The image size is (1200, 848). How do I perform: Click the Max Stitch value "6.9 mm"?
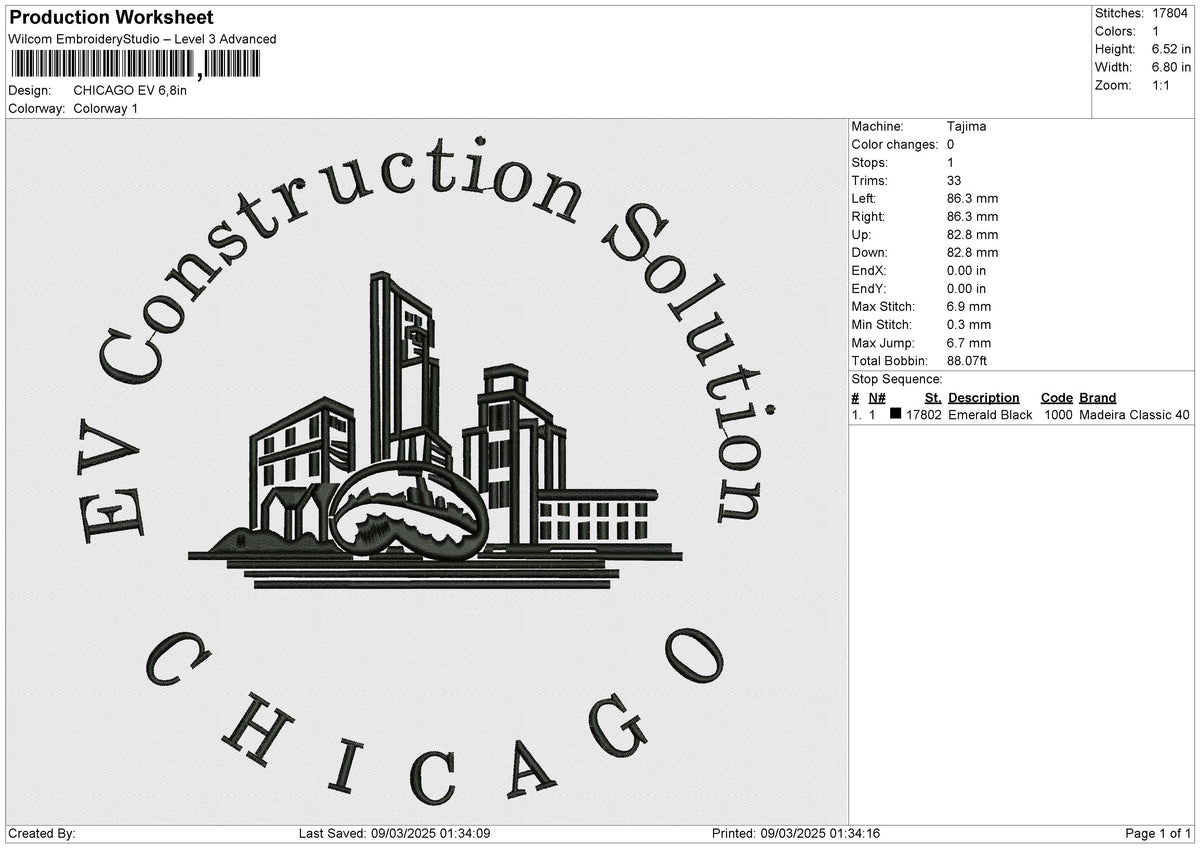(969, 307)
